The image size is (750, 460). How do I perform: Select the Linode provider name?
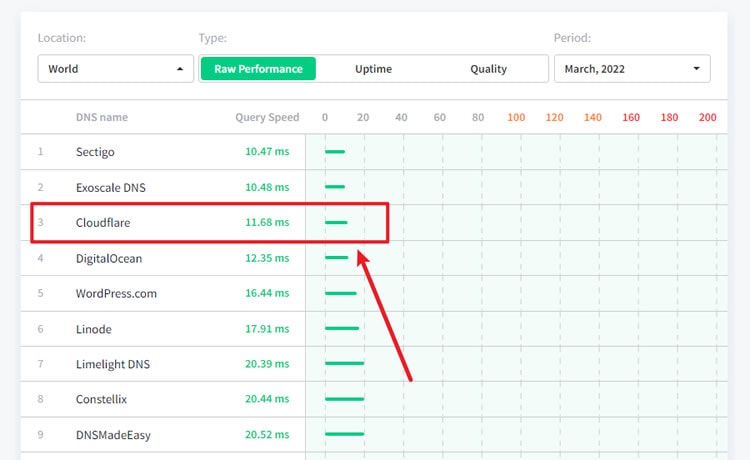[x=94, y=329]
